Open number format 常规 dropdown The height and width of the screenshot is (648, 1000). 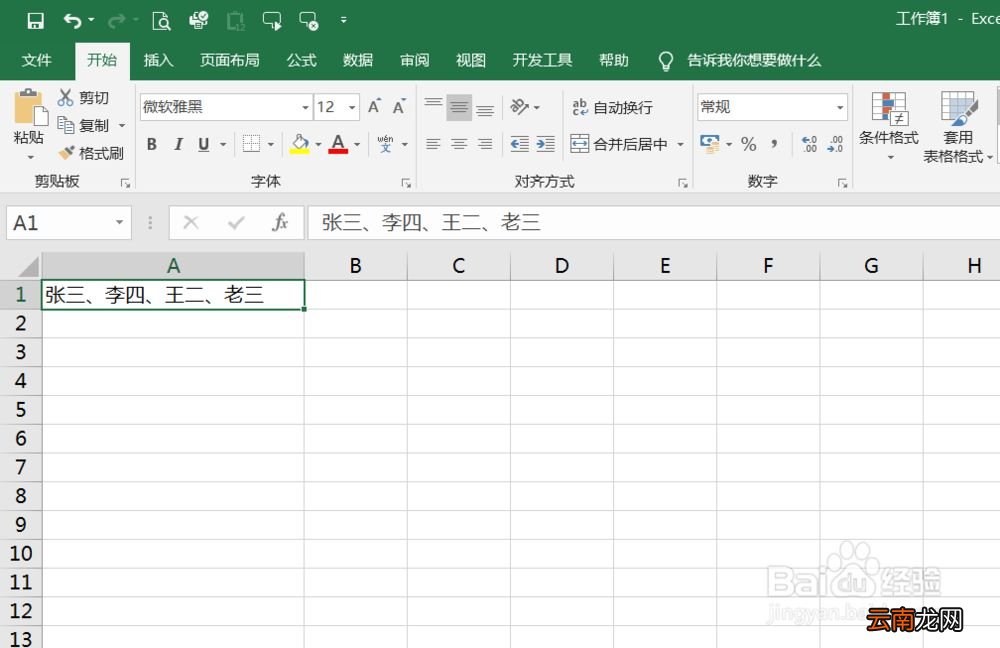click(x=840, y=107)
